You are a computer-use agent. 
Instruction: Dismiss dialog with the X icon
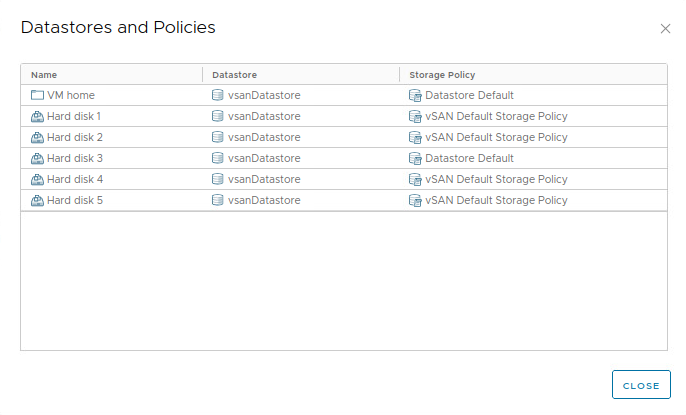(x=665, y=29)
